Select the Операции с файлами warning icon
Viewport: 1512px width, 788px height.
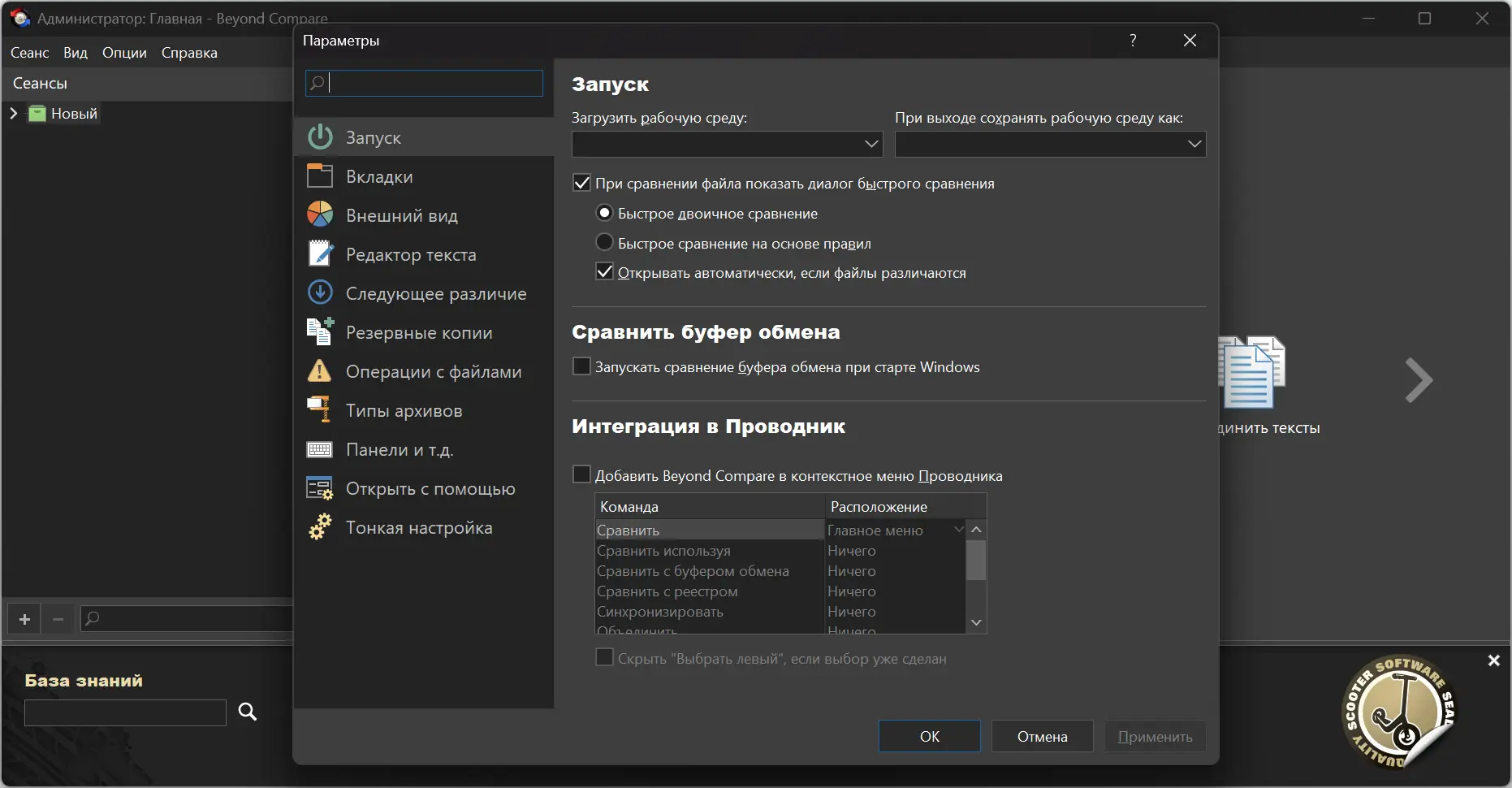320,371
